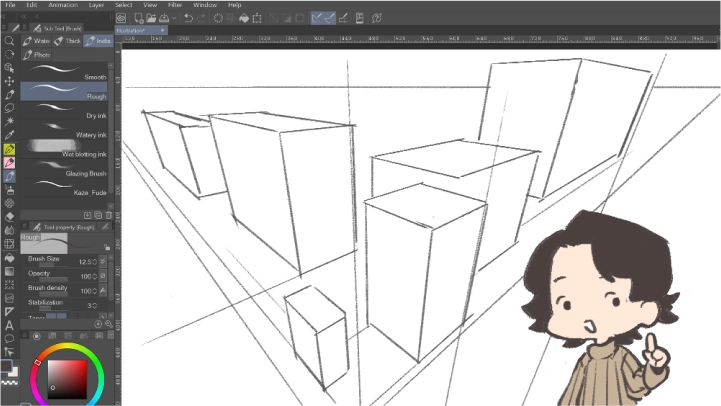Select the Auto select wand tool

(9, 121)
